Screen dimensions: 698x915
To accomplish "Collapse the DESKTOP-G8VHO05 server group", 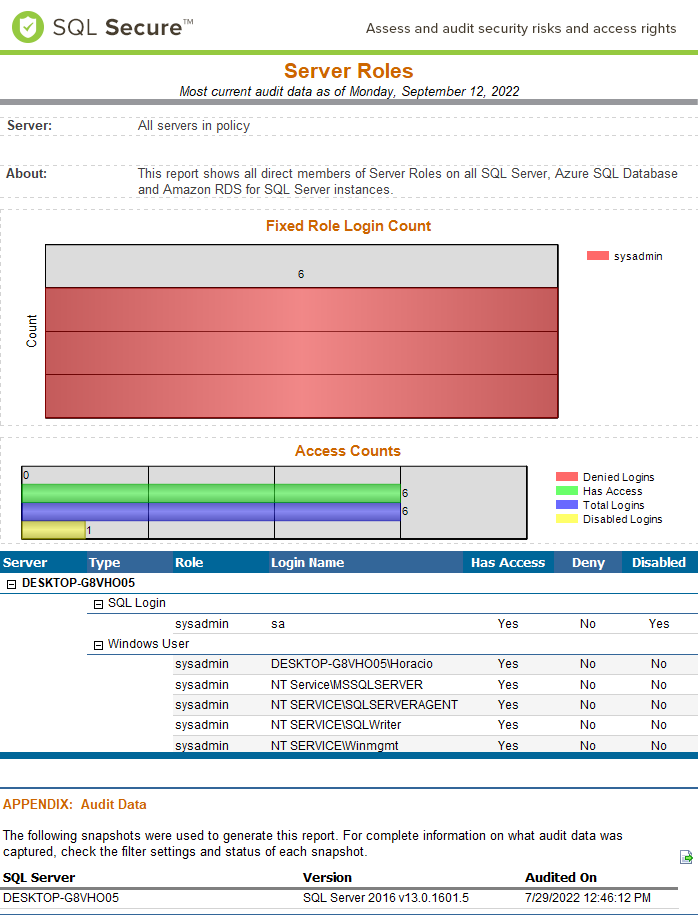I will pyautogui.click(x=11, y=584).
